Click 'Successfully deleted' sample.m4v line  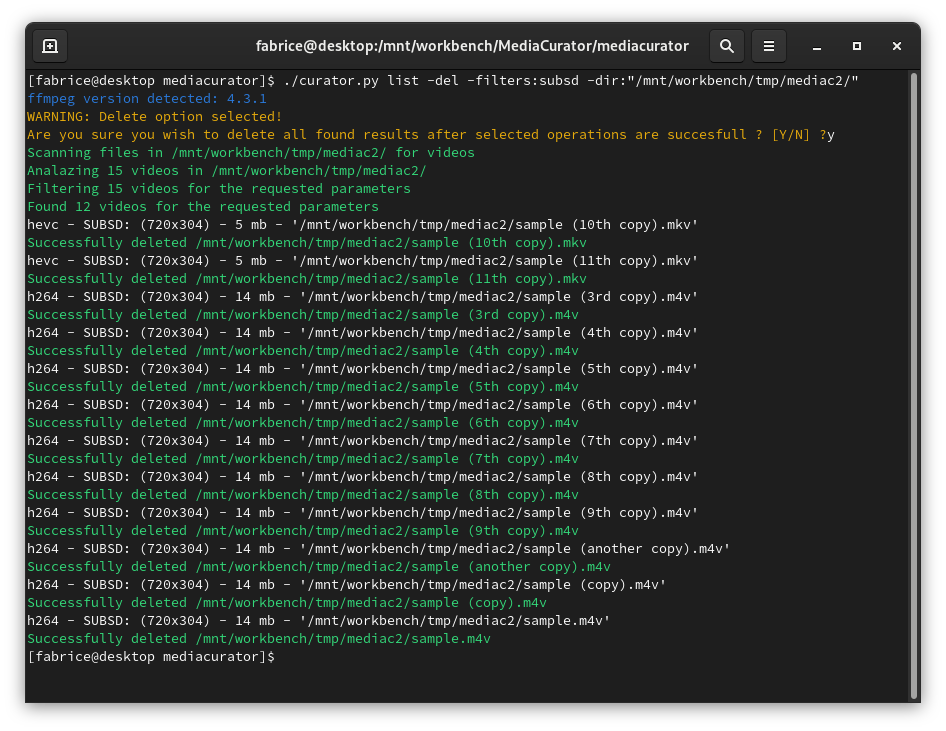258,639
